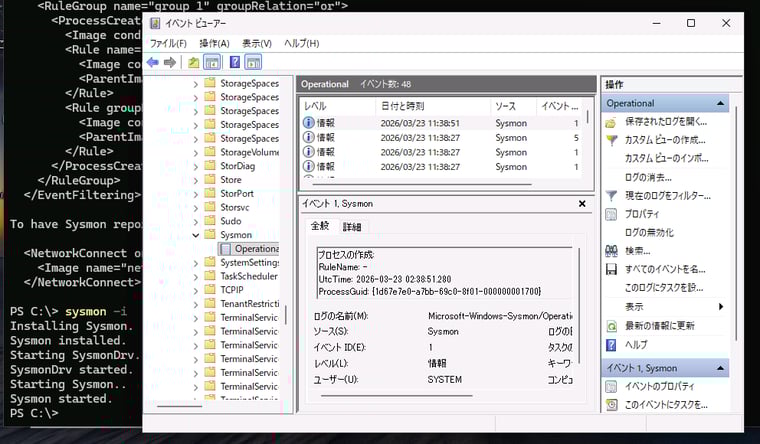Expand the StorDiag tree node

pyautogui.click(x=196, y=166)
